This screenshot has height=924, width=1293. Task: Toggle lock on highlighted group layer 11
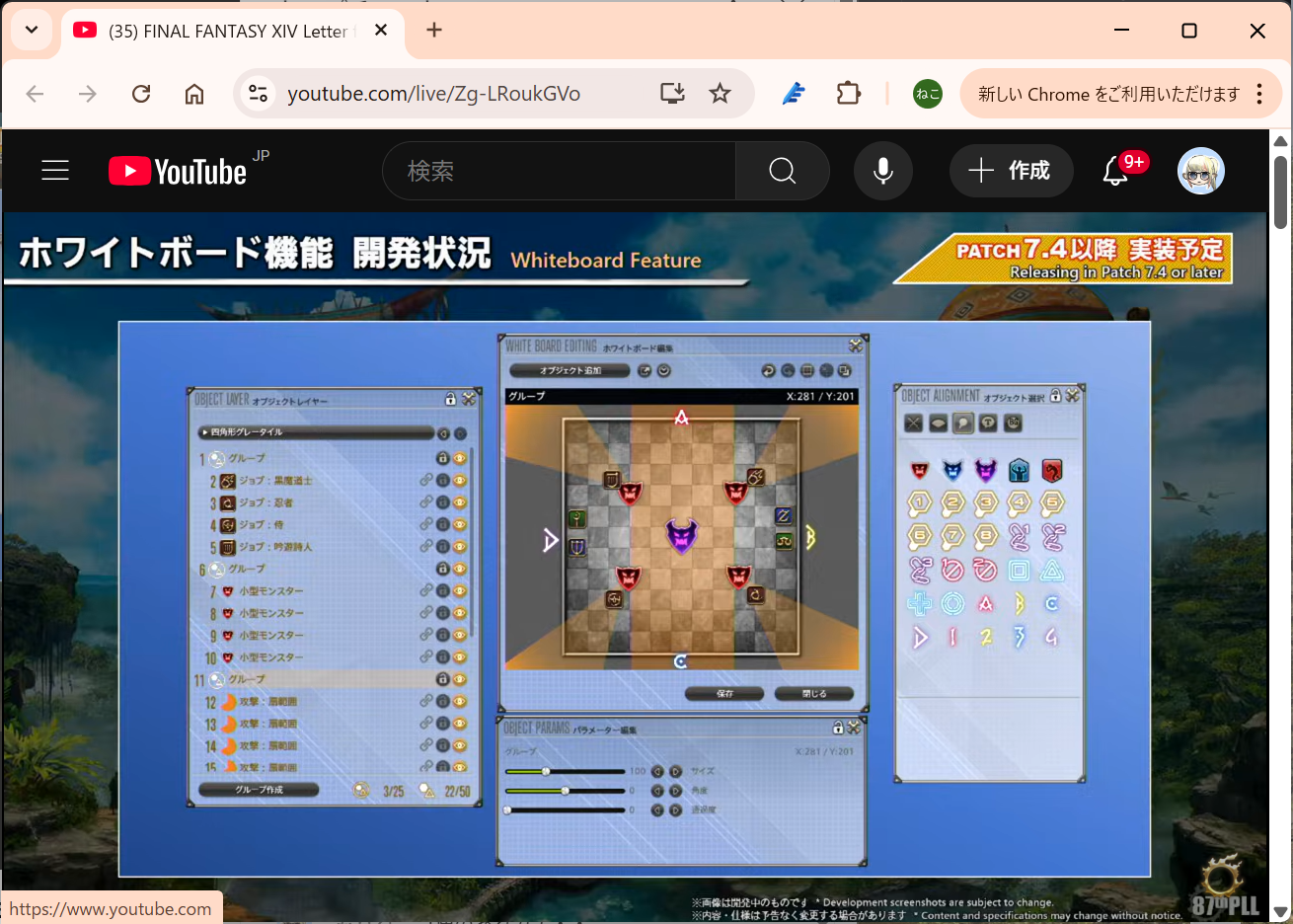[443, 679]
